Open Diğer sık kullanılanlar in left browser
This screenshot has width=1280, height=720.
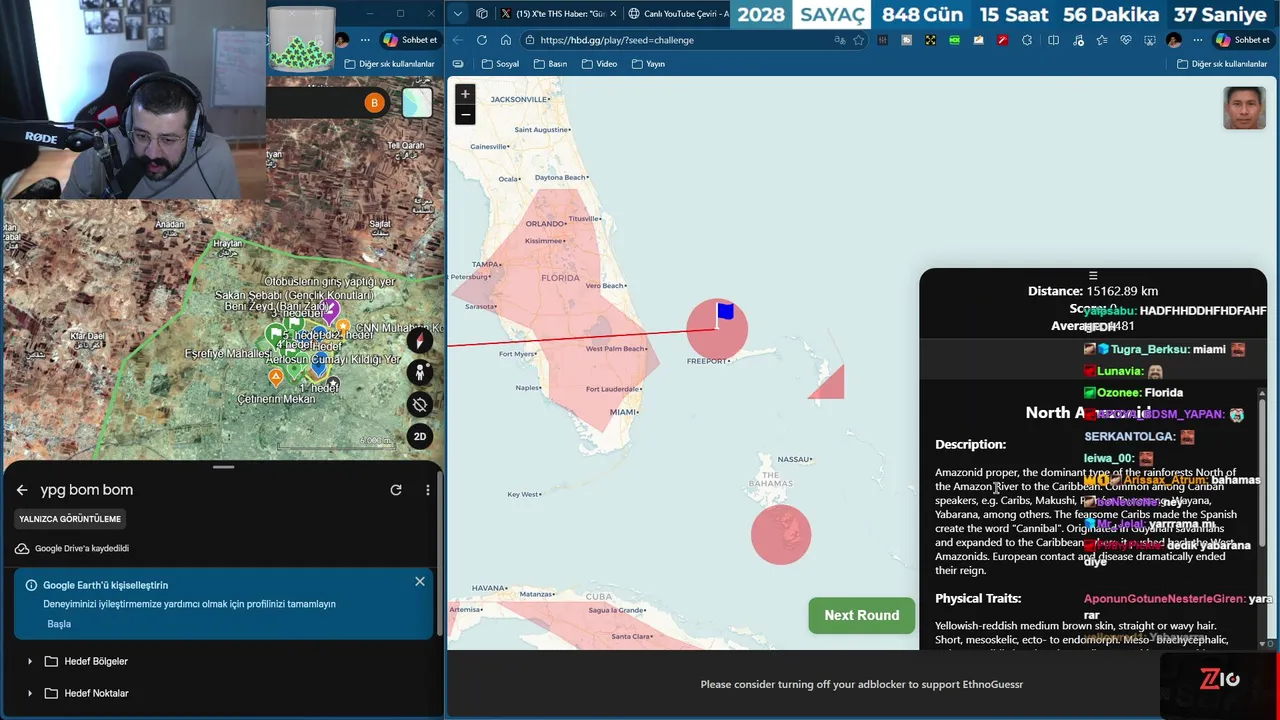(x=389, y=64)
